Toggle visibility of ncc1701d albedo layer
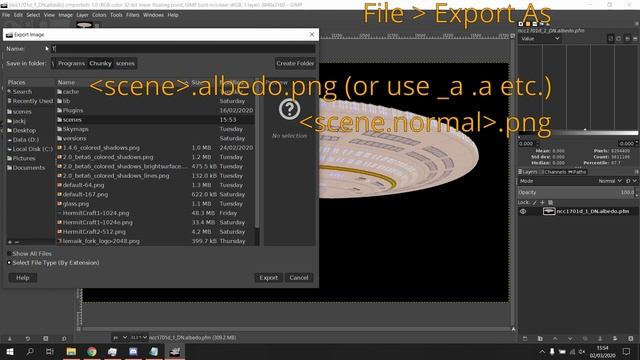The image size is (640, 360). (x=523, y=211)
